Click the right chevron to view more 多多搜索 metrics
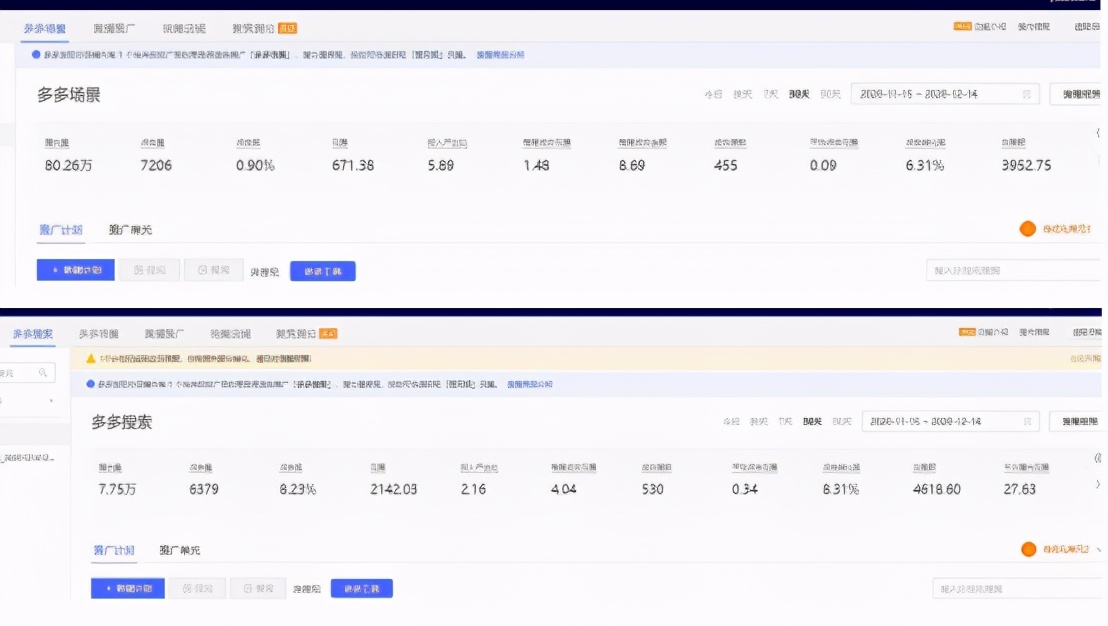Image resolution: width=1108 pixels, height=626 pixels. tap(1100, 482)
